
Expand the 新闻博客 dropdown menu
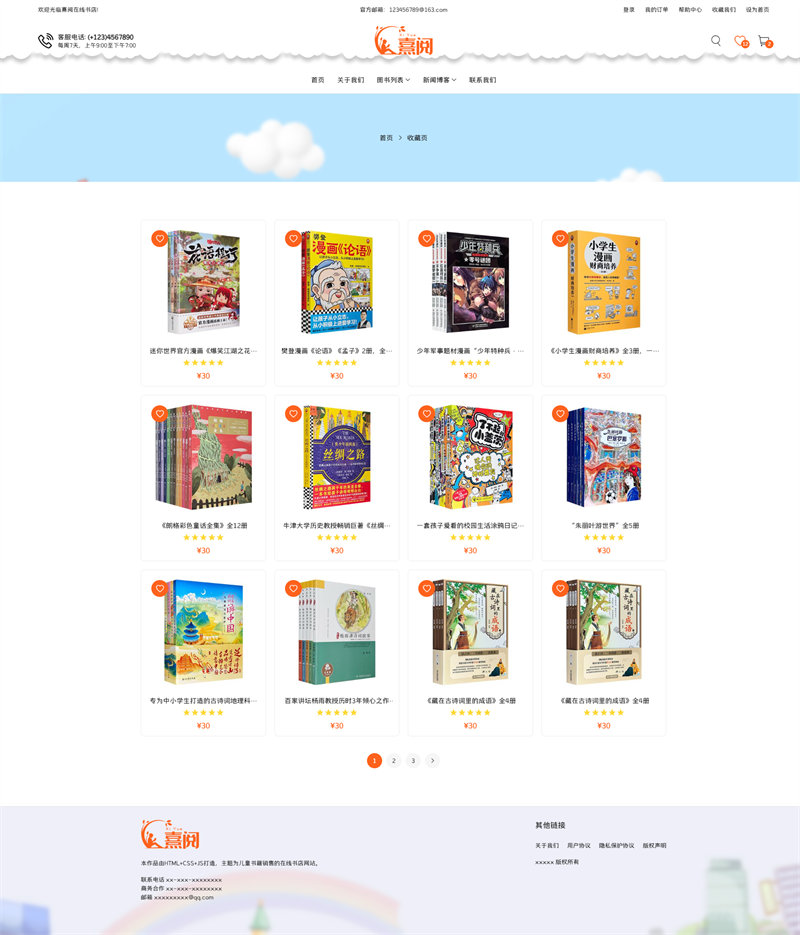(439, 80)
